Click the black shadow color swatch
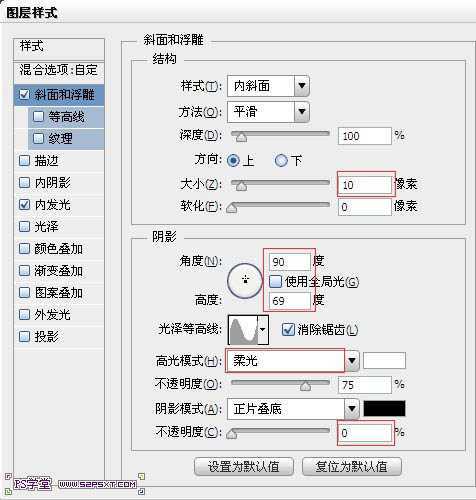Viewport: 476px width, 500px height. click(x=384, y=408)
